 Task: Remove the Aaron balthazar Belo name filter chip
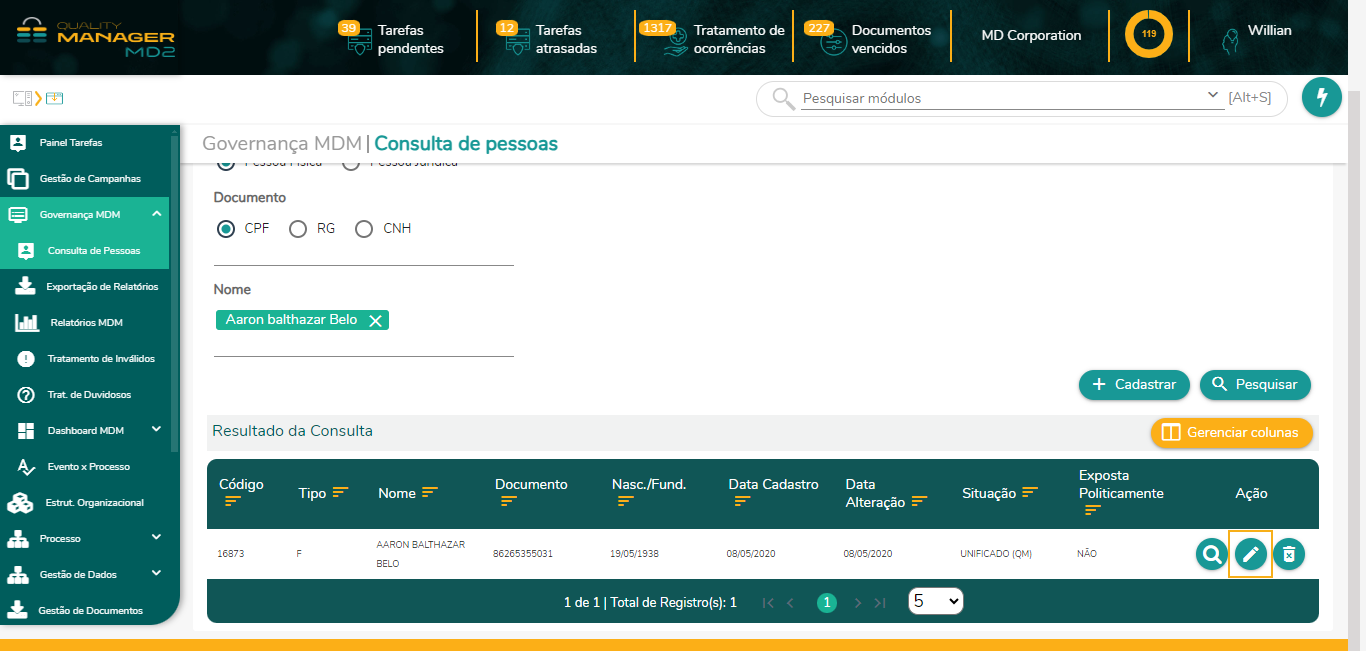pyautogui.click(x=375, y=321)
